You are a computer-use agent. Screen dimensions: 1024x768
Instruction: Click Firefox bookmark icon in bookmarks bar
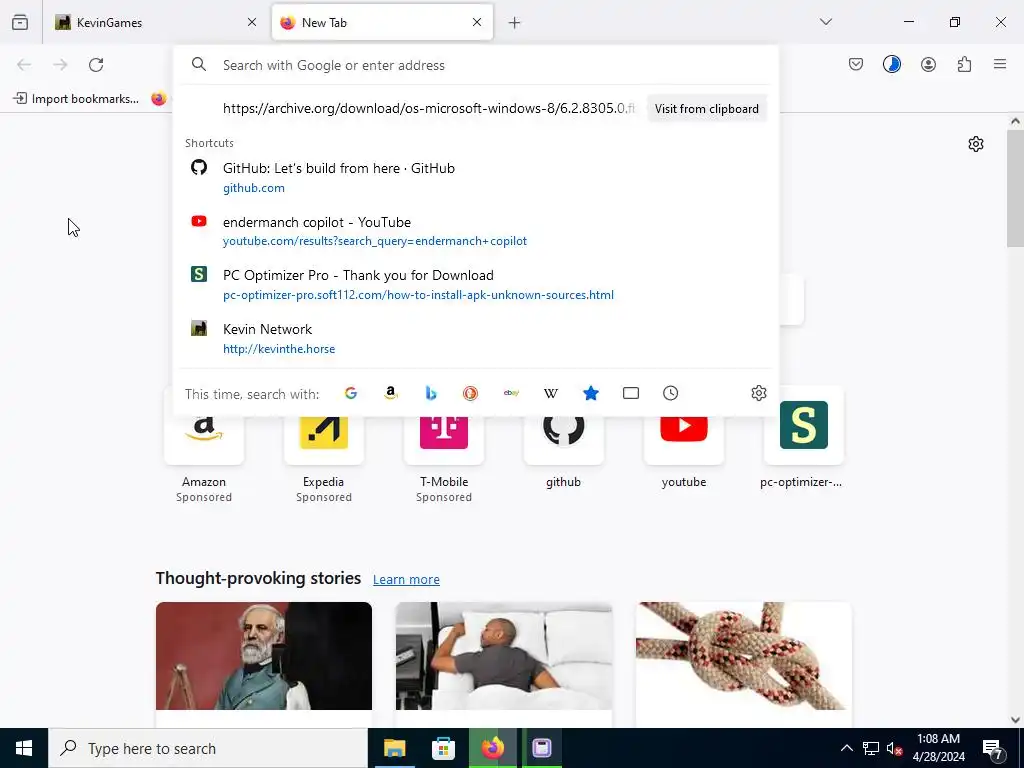pyautogui.click(x=159, y=99)
